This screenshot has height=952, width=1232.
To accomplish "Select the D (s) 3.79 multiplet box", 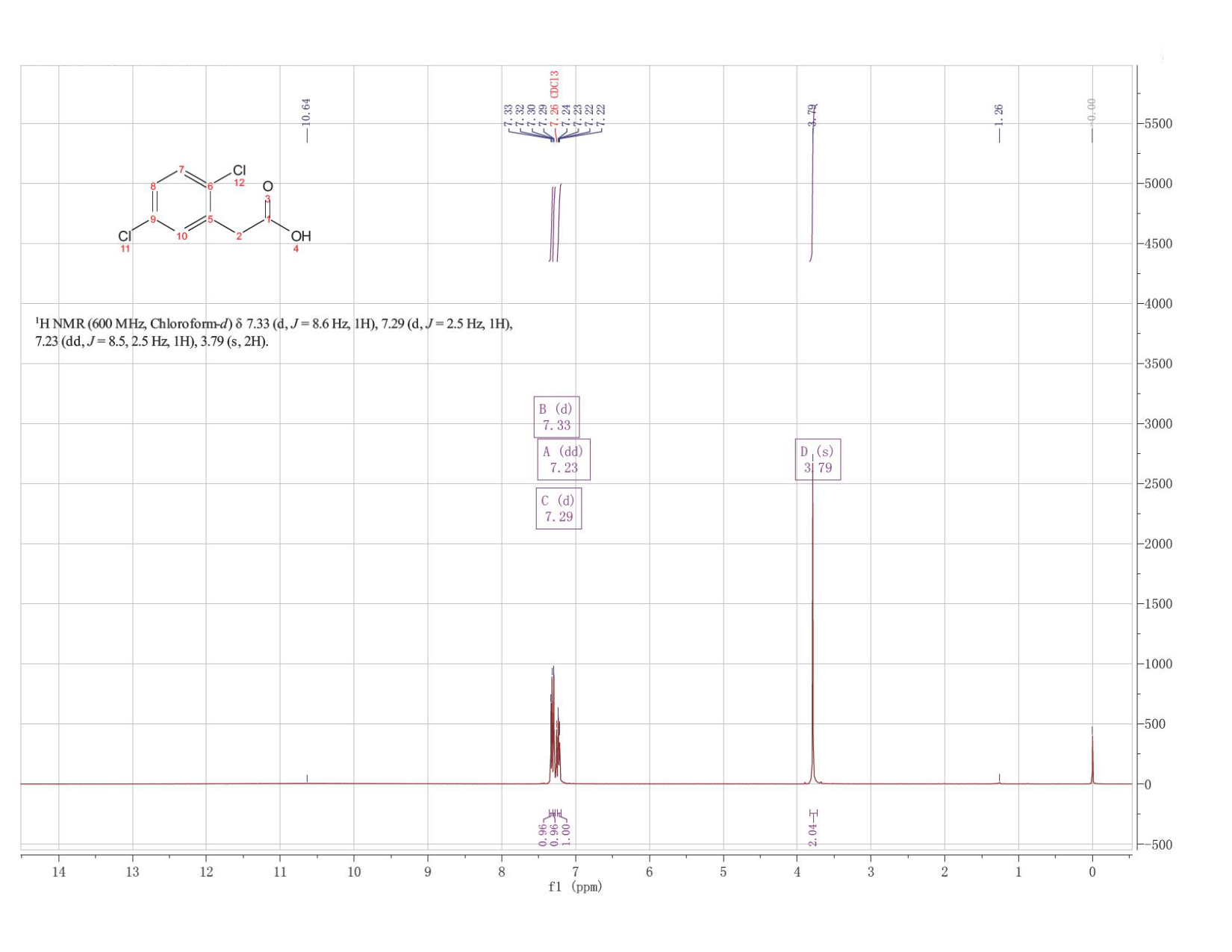I will tap(818, 459).
